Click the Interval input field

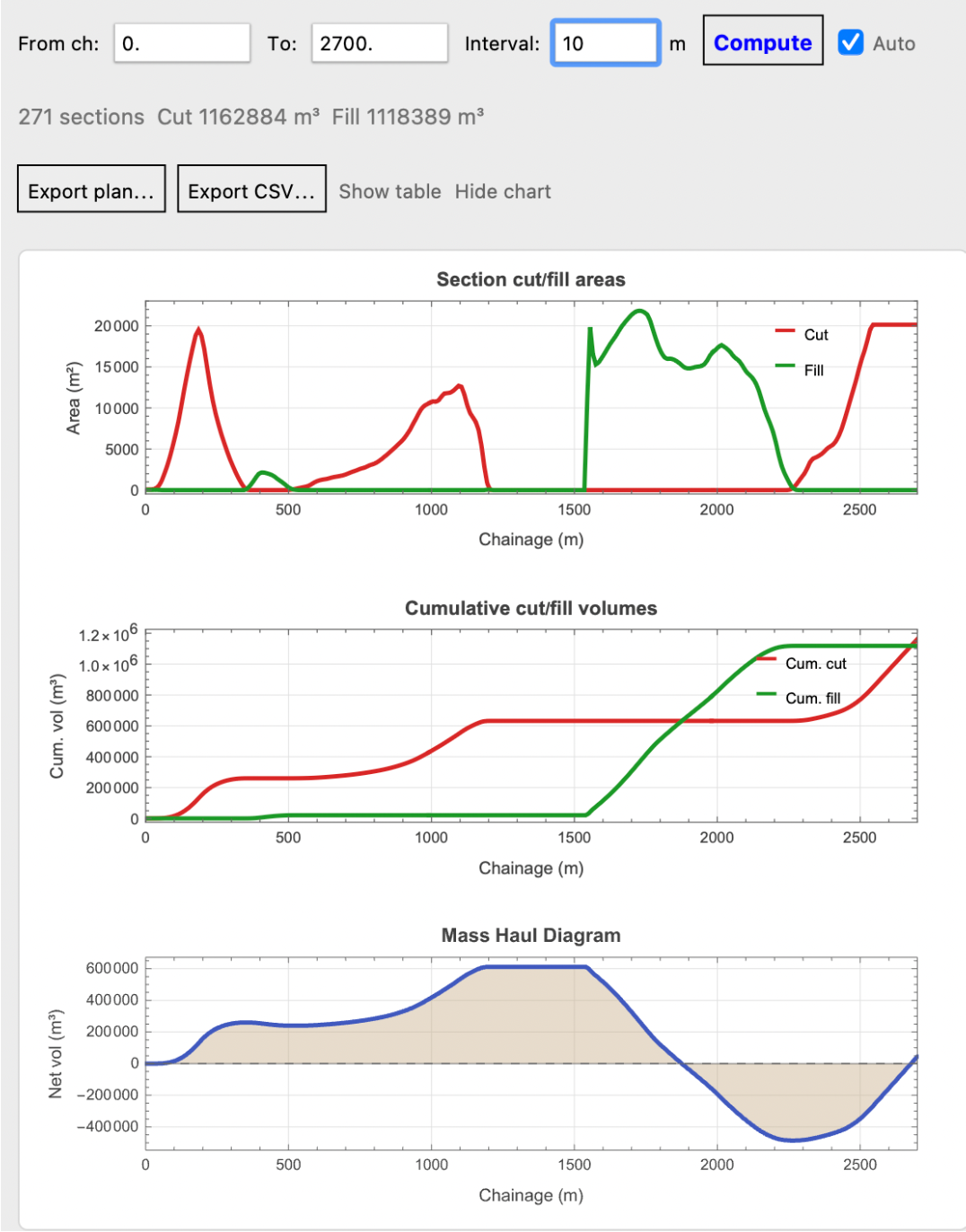(606, 43)
